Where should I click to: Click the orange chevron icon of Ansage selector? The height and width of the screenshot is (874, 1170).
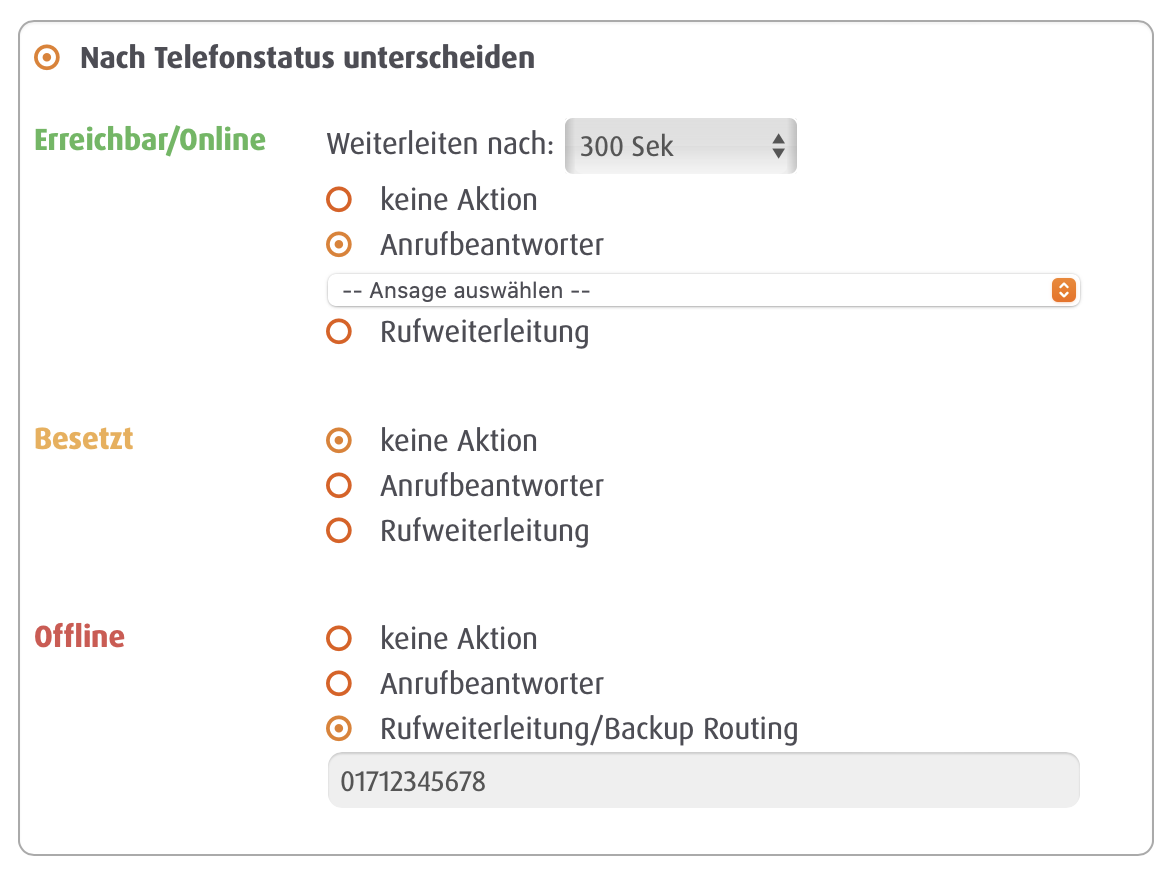tap(1063, 290)
